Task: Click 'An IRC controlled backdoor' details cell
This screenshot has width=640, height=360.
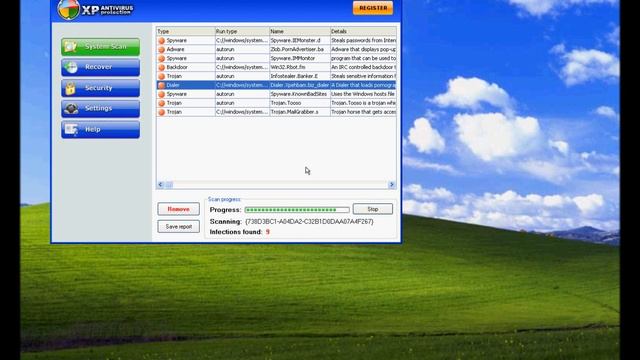Action: pos(363,67)
